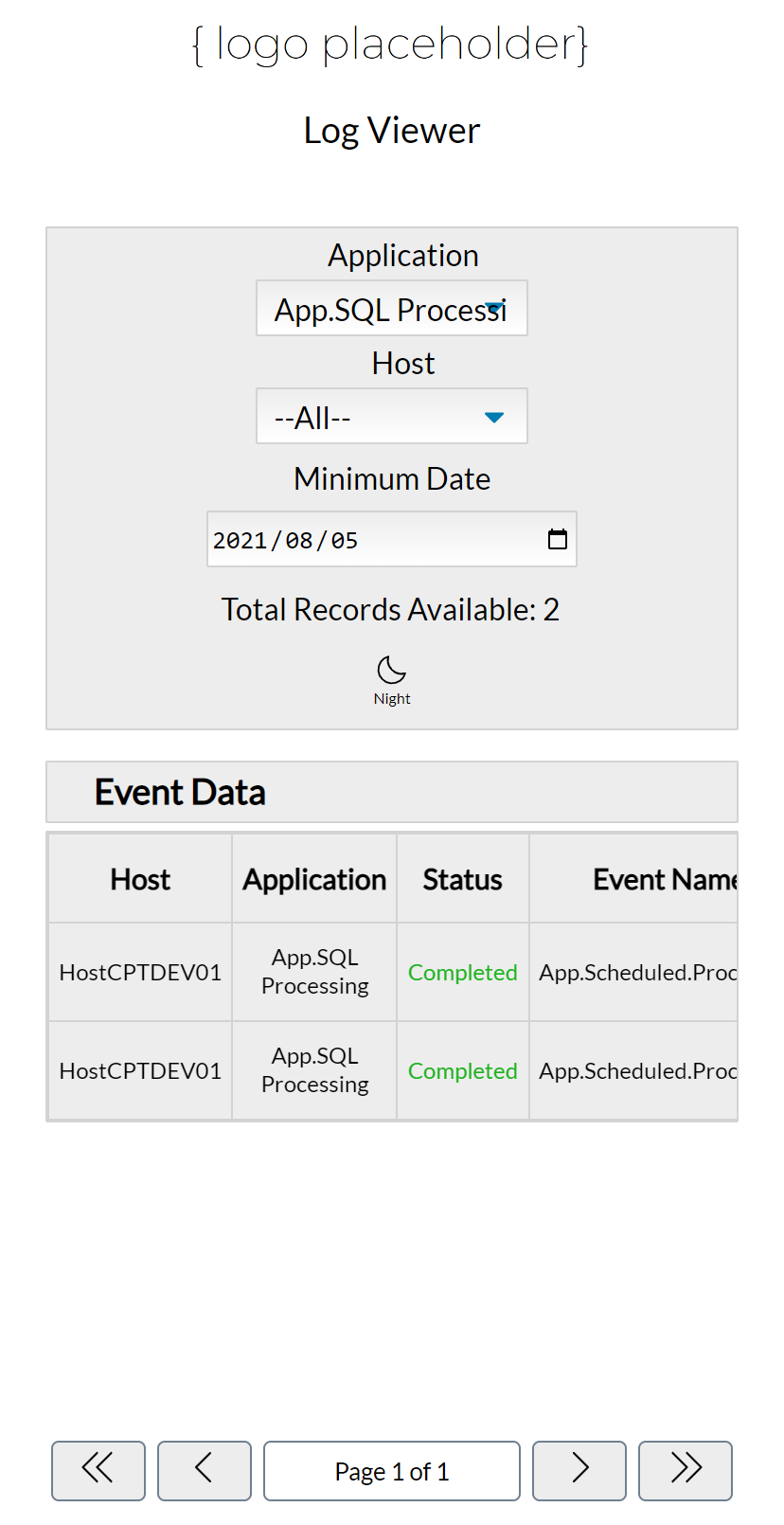Select HostCPTDEV01 in second row

click(x=140, y=1070)
